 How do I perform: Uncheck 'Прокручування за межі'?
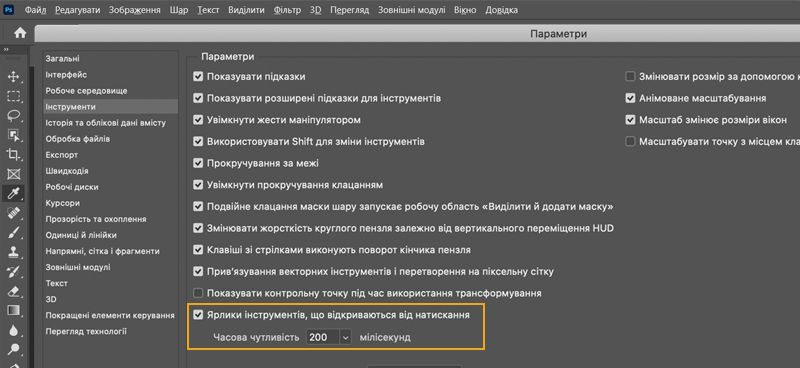point(198,163)
